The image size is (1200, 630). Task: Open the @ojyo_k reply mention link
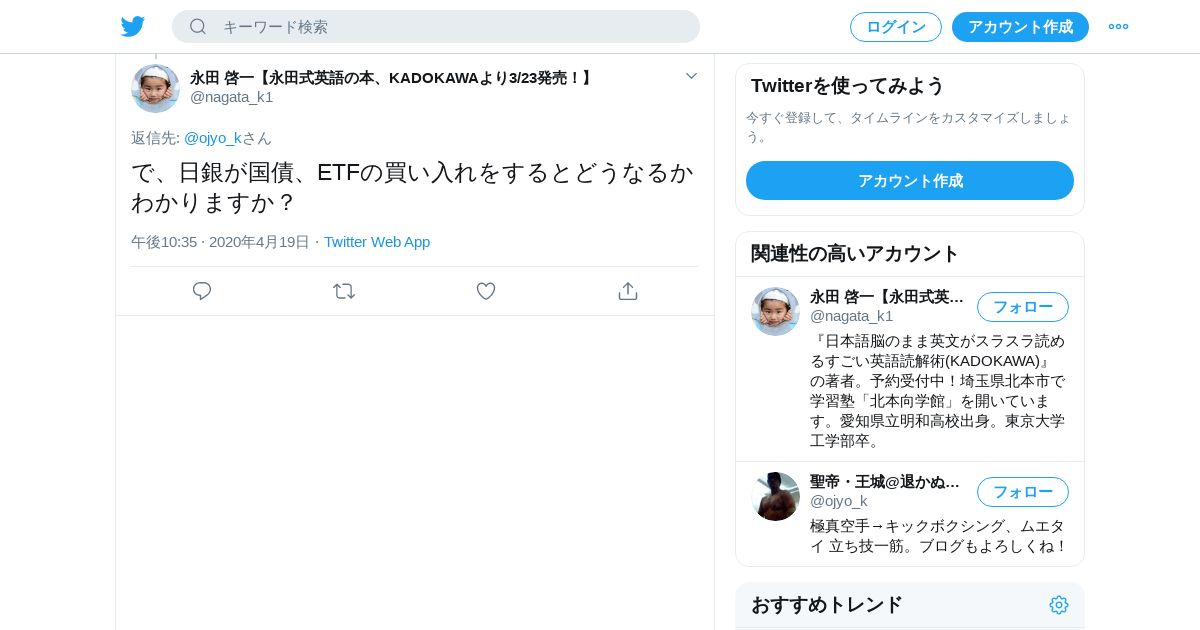coord(213,138)
